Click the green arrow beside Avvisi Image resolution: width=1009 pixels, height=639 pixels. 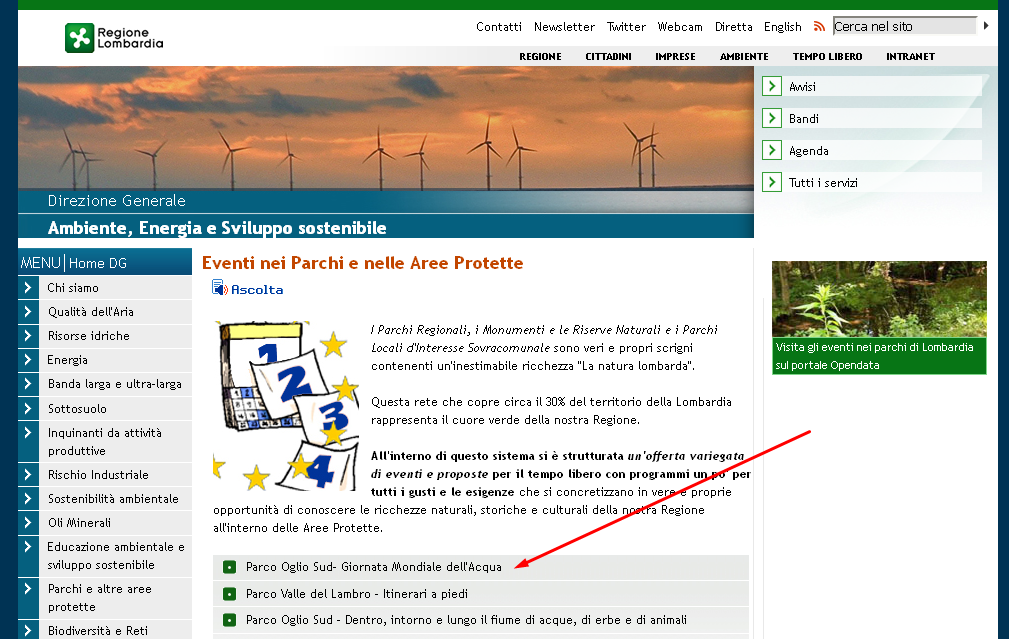pos(772,86)
